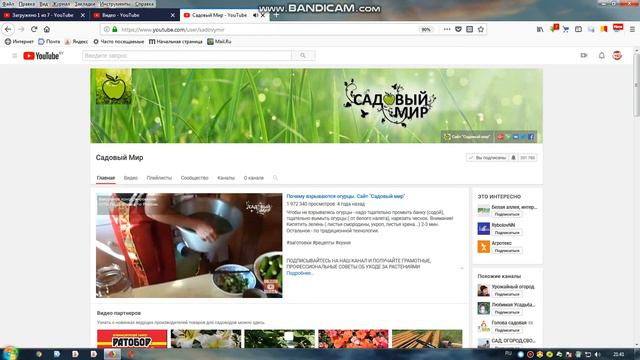Click the page vertical scrollbar thumb
Screen dimensions: 640x360
[x=637, y=84]
